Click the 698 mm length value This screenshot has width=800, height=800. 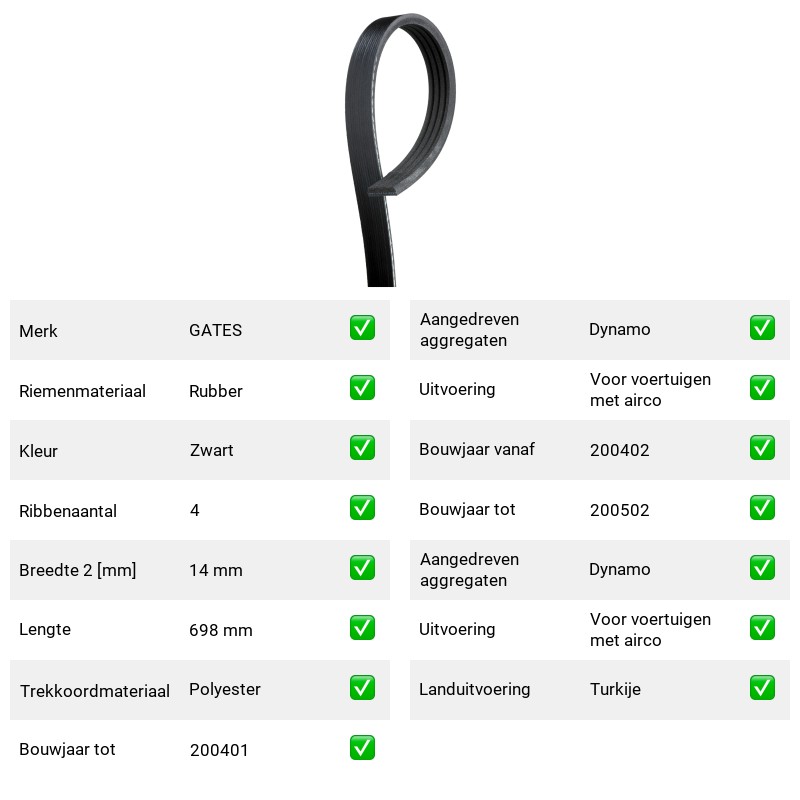[x=220, y=630]
